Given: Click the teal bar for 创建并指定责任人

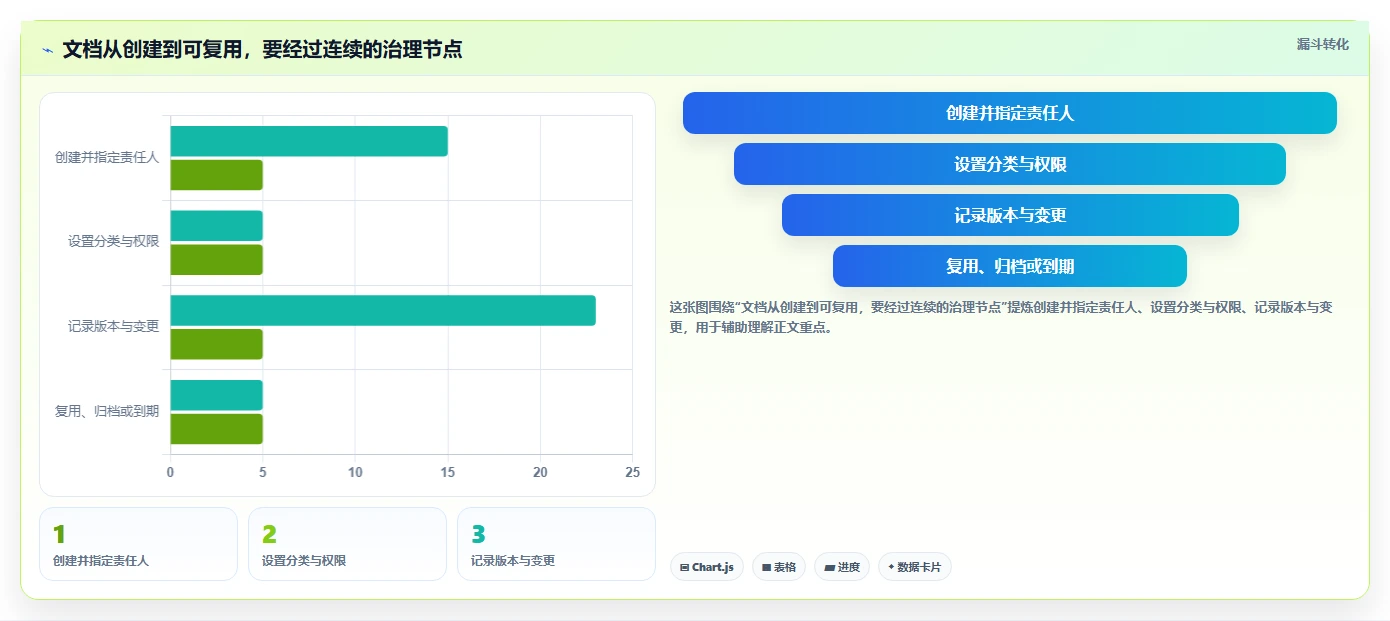Looking at the screenshot, I should point(309,141).
